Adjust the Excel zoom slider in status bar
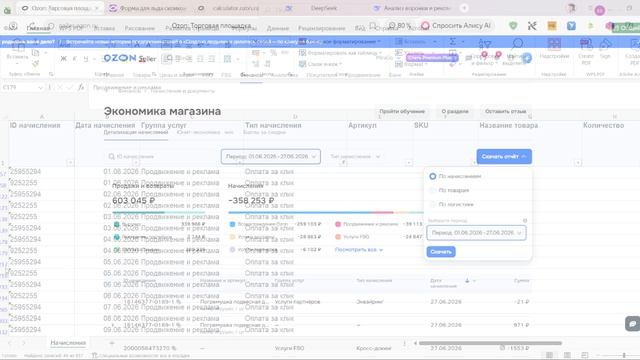640x360 pixels. 623,355
